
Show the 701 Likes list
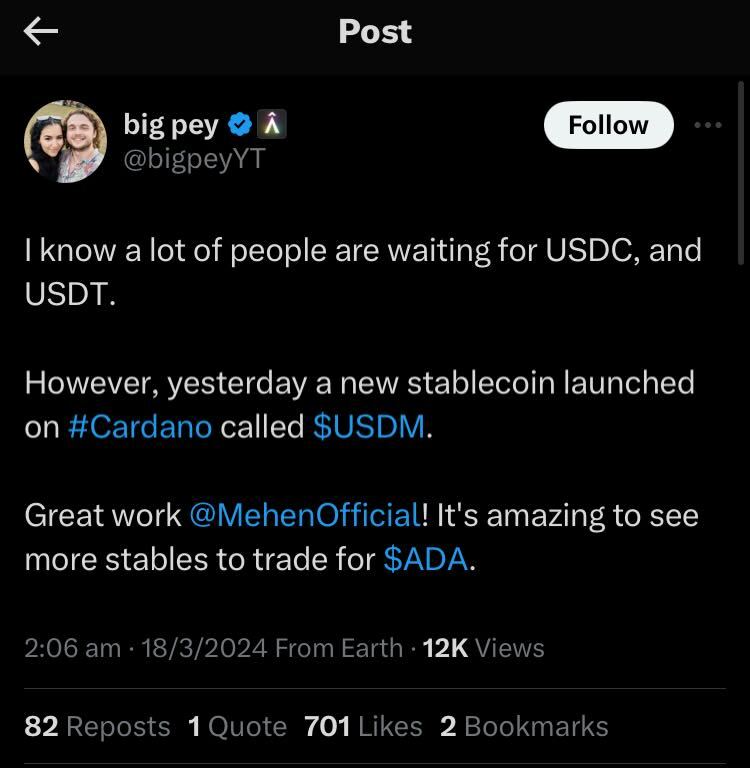point(363,726)
